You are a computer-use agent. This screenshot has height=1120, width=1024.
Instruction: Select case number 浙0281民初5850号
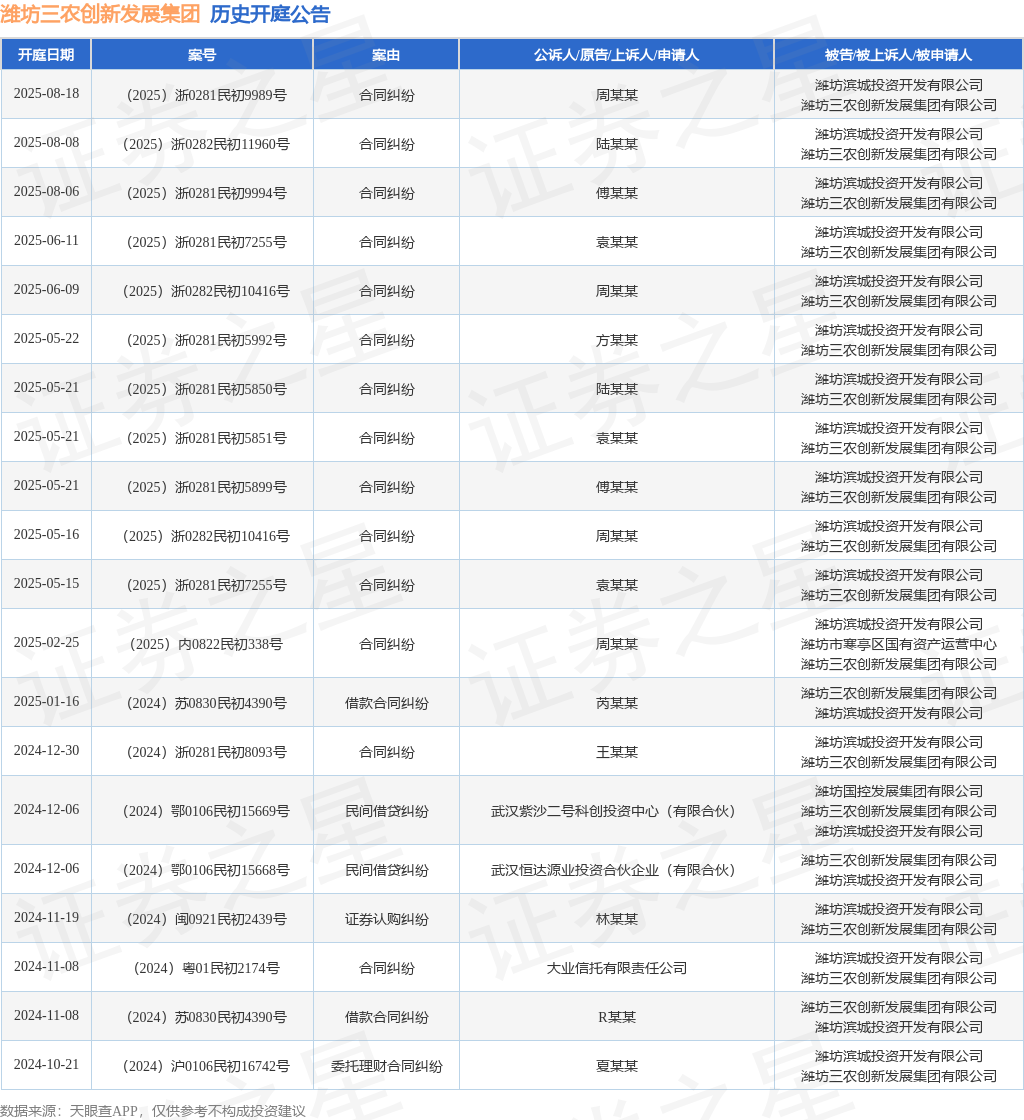(206, 389)
